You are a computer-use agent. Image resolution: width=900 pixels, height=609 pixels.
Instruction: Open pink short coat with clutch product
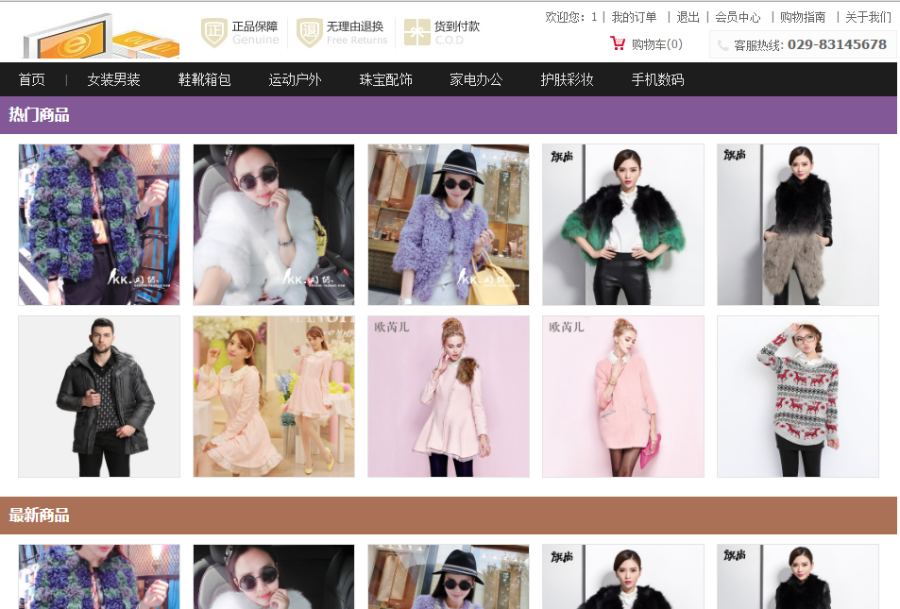click(x=623, y=396)
